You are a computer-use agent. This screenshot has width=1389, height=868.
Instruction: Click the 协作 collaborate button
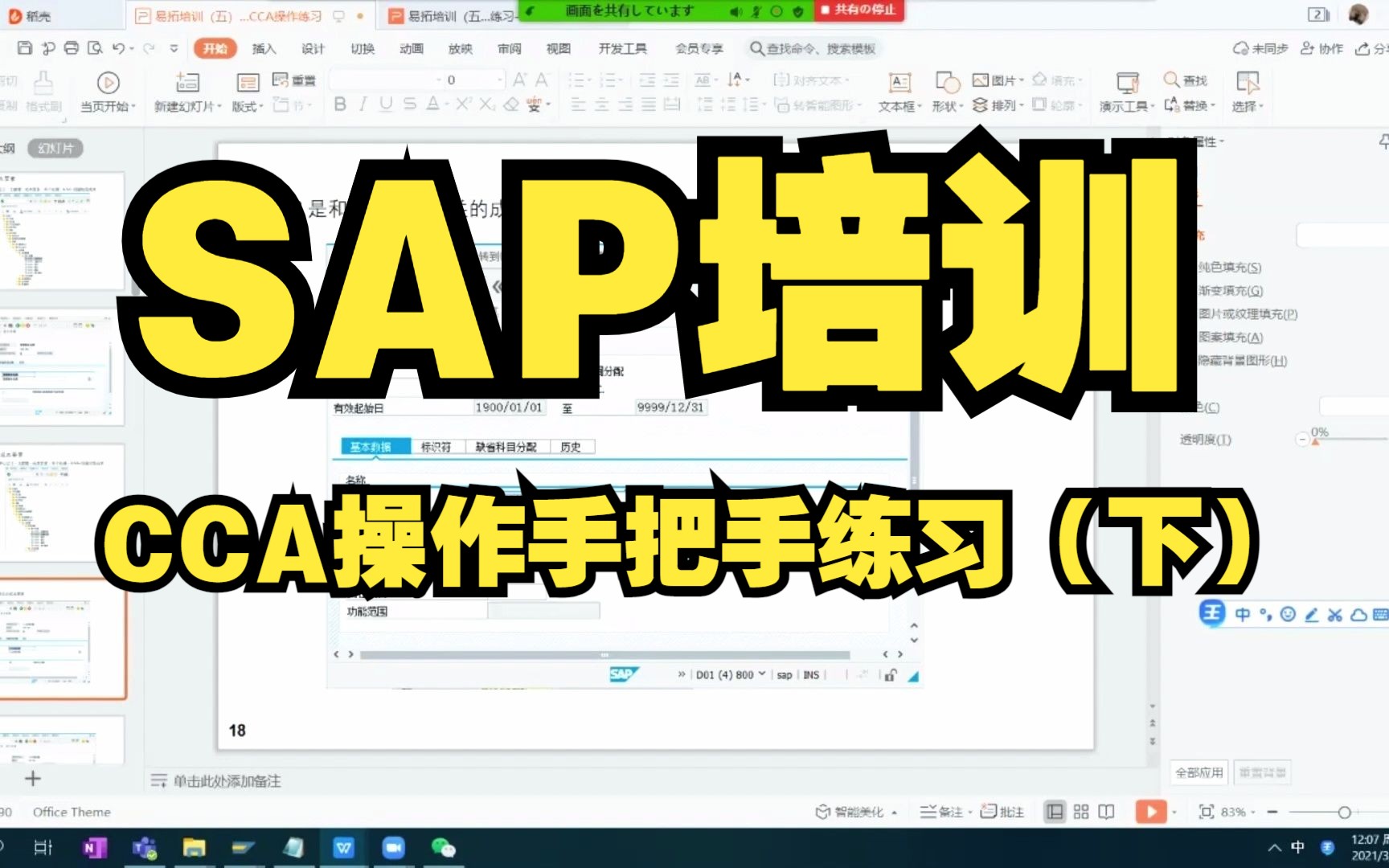pyautogui.click(x=1321, y=48)
